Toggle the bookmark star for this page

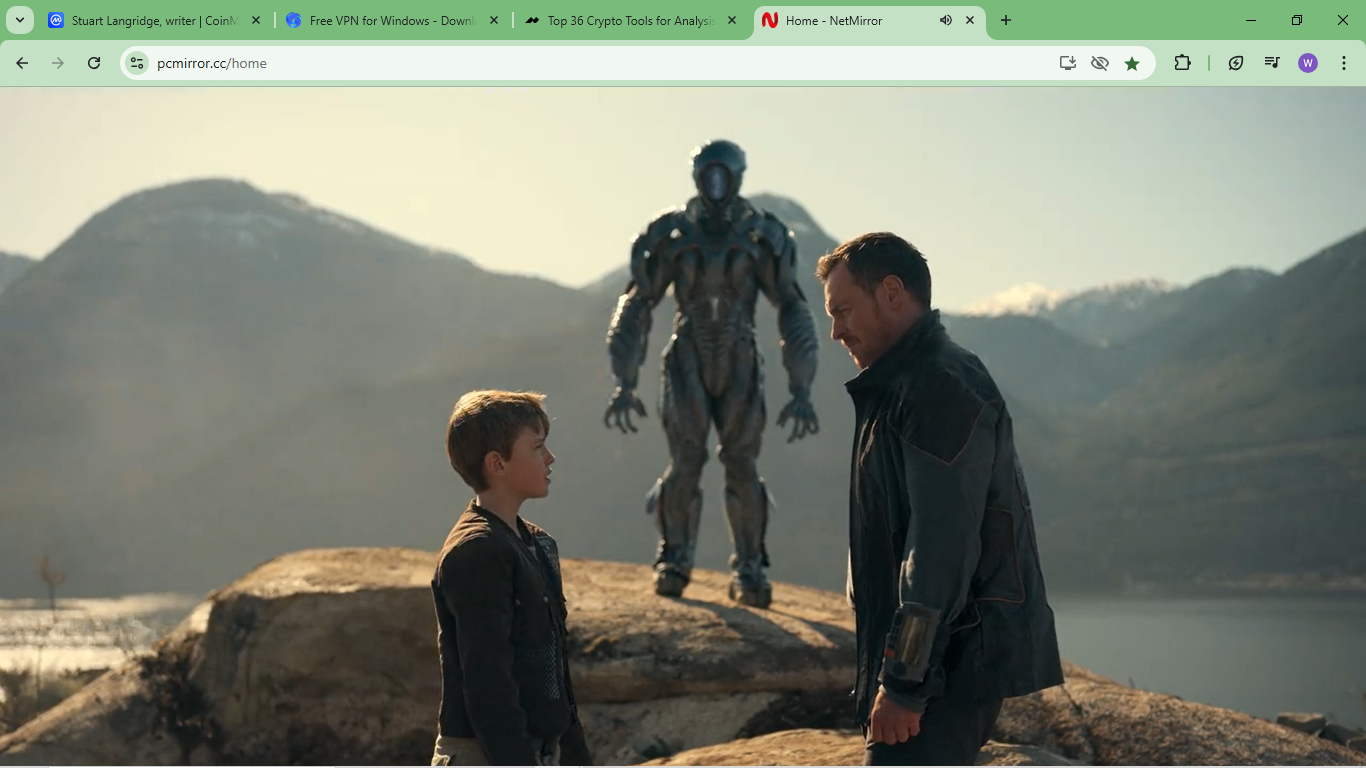pos(1132,63)
